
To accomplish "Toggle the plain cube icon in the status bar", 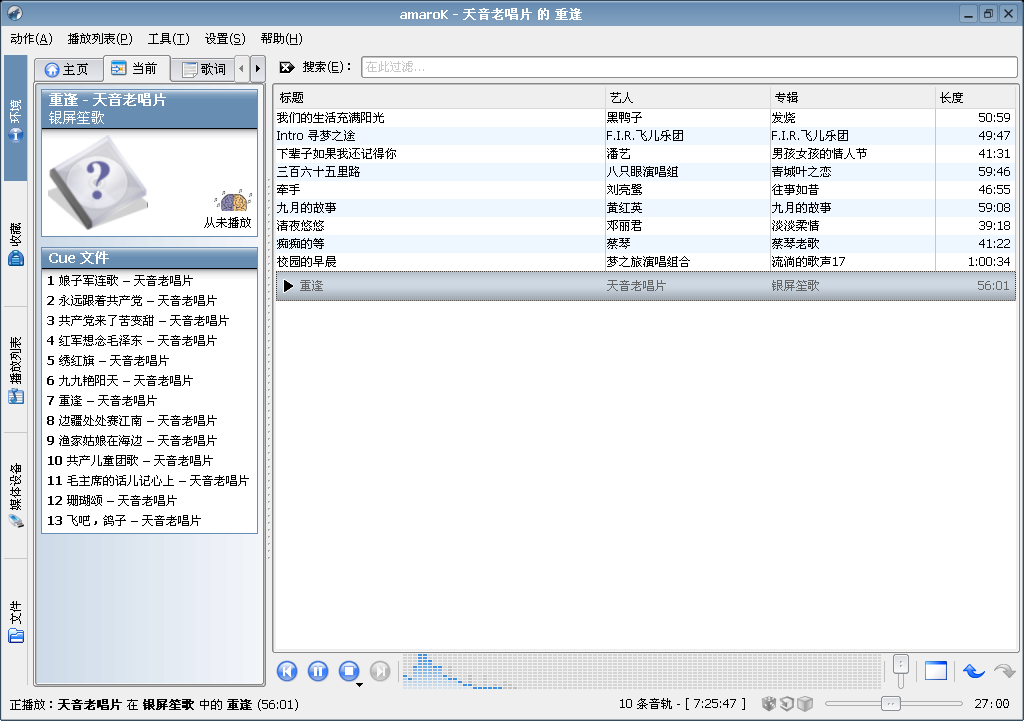I will click(x=805, y=703).
